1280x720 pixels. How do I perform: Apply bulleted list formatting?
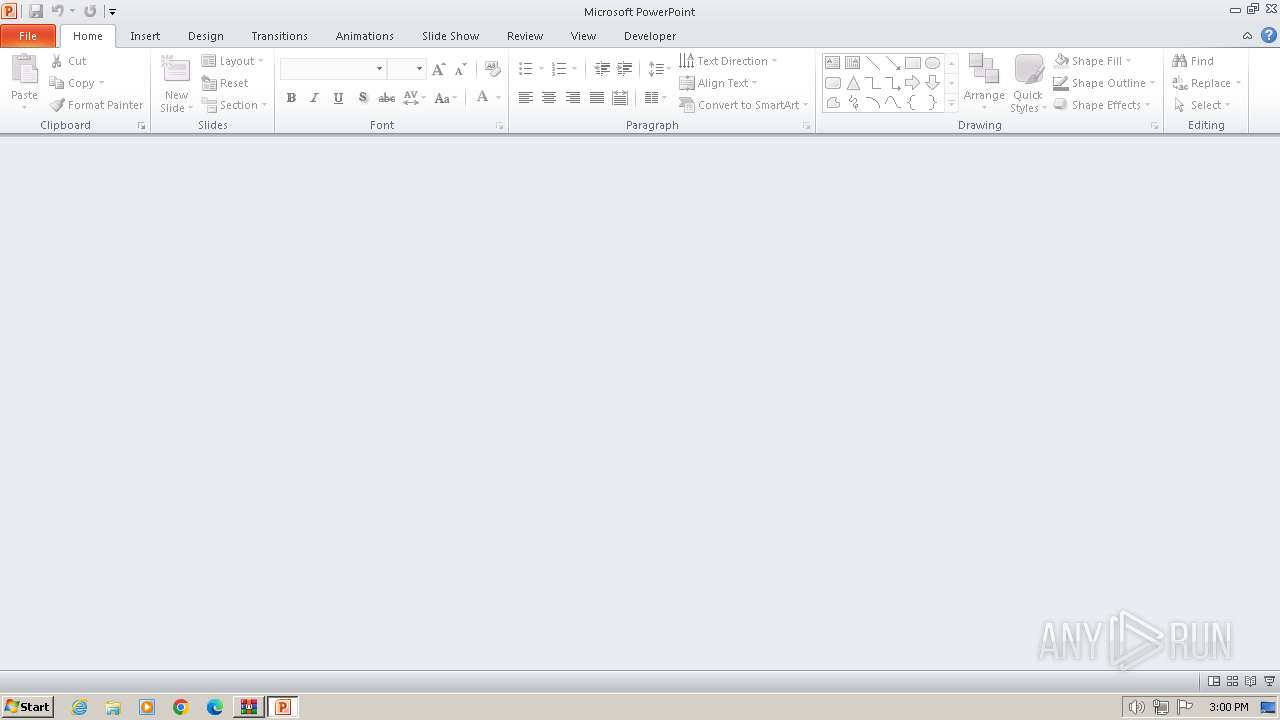point(526,69)
